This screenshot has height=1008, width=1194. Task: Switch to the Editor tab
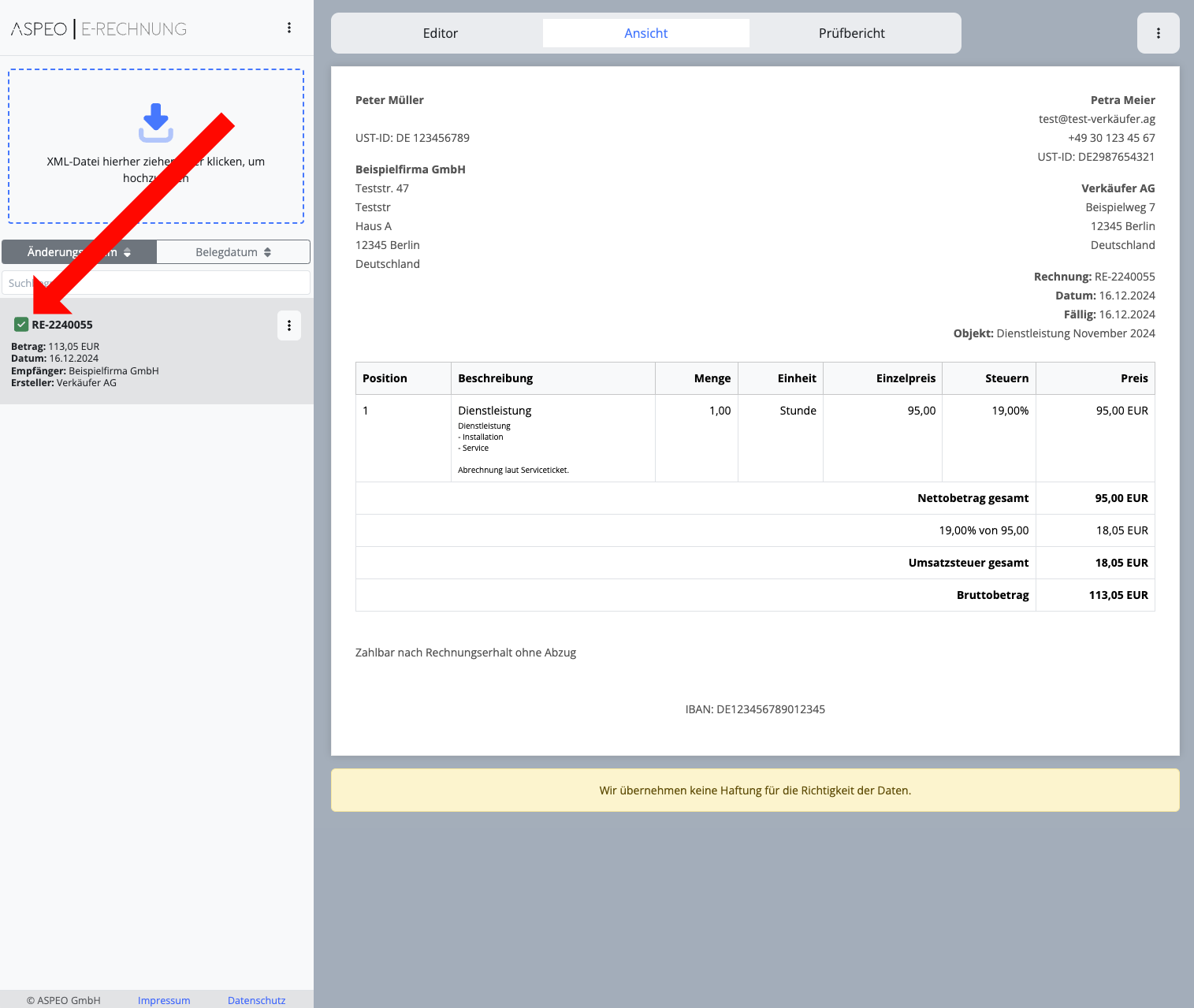click(440, 33)
